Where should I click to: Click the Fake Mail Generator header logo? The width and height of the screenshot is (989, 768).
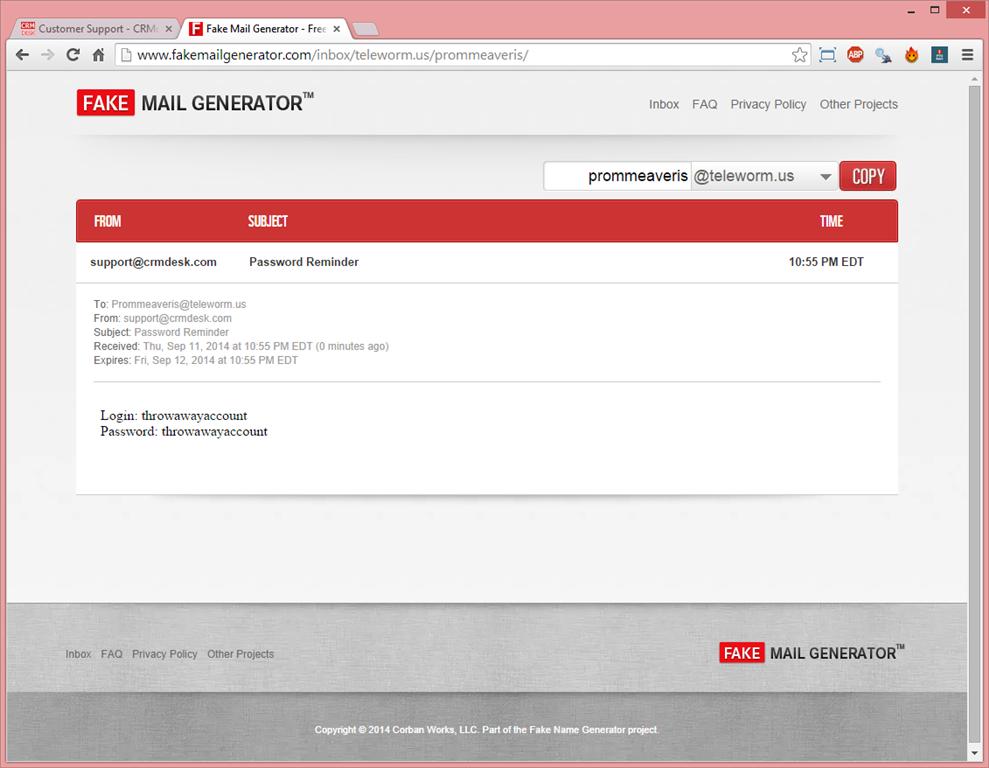coord(195,103)
